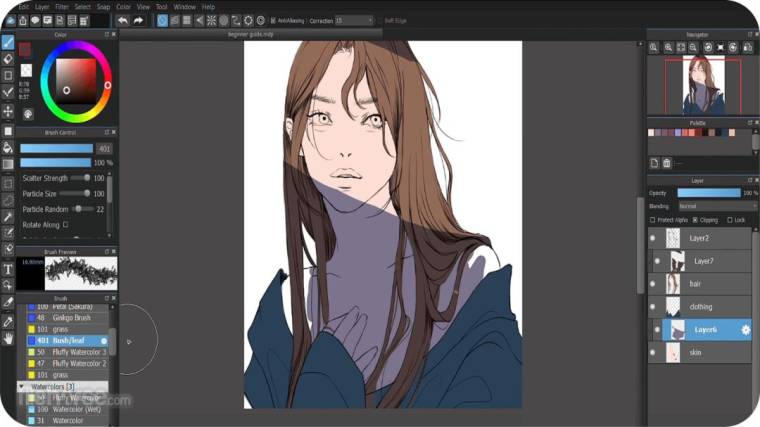Select the rectangular selection tool

click(8, 184)
